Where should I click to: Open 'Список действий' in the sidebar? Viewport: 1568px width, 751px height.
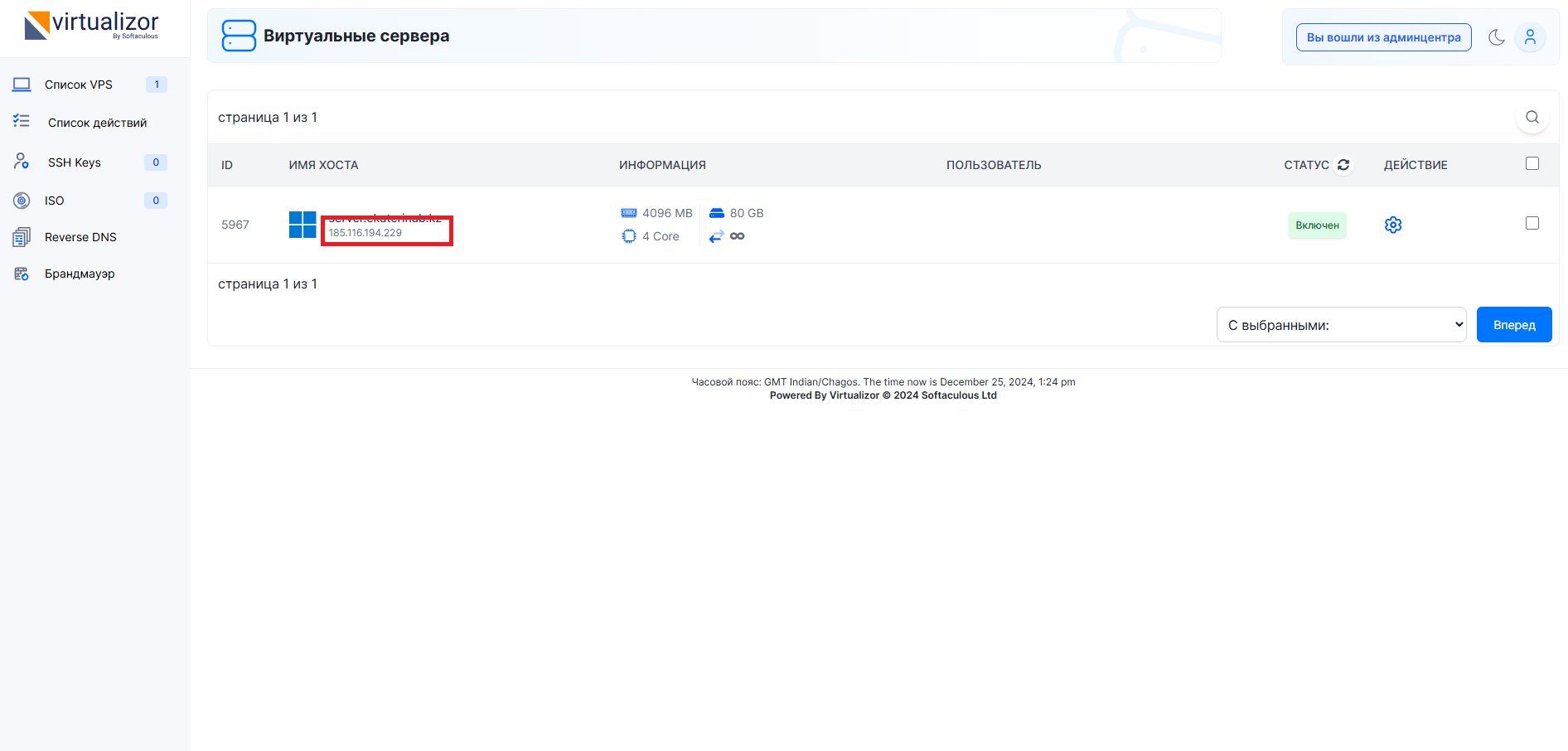coord(97,123)
